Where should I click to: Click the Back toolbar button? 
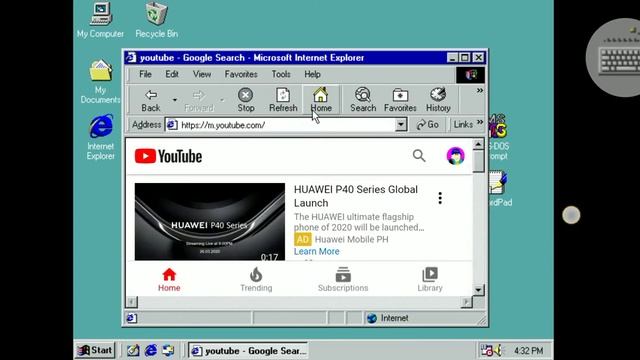click(x=151, y=100)
